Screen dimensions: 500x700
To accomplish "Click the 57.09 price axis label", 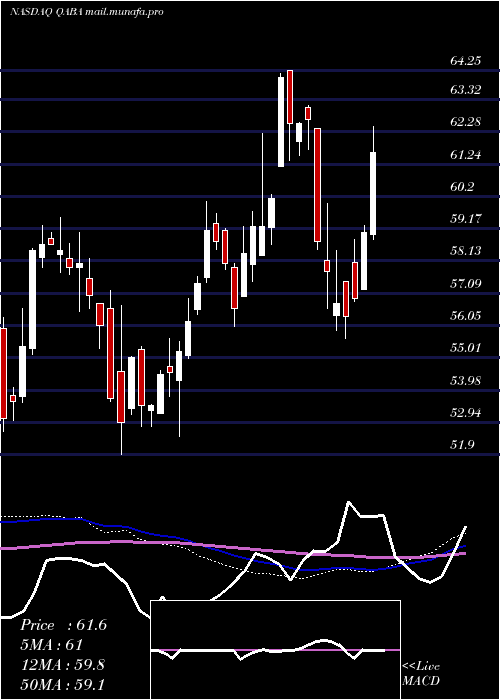I will pos(465,283).
